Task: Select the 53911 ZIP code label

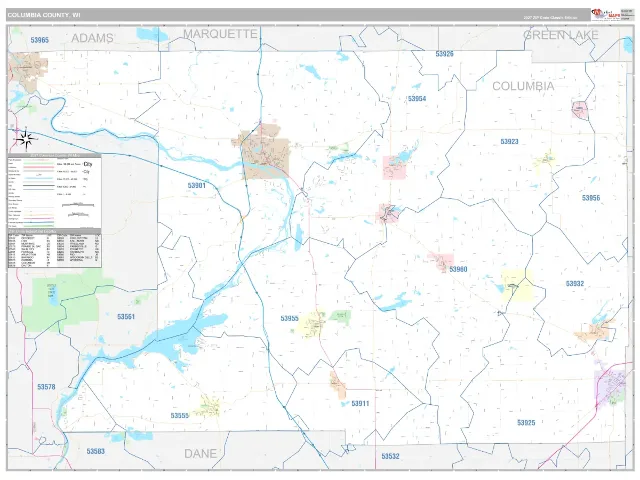Action: click(x=360, y=404)
